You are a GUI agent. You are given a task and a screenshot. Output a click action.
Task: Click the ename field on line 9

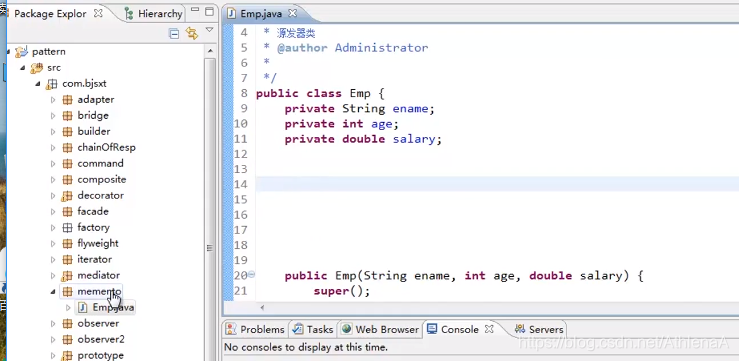(x=411, y=109)
